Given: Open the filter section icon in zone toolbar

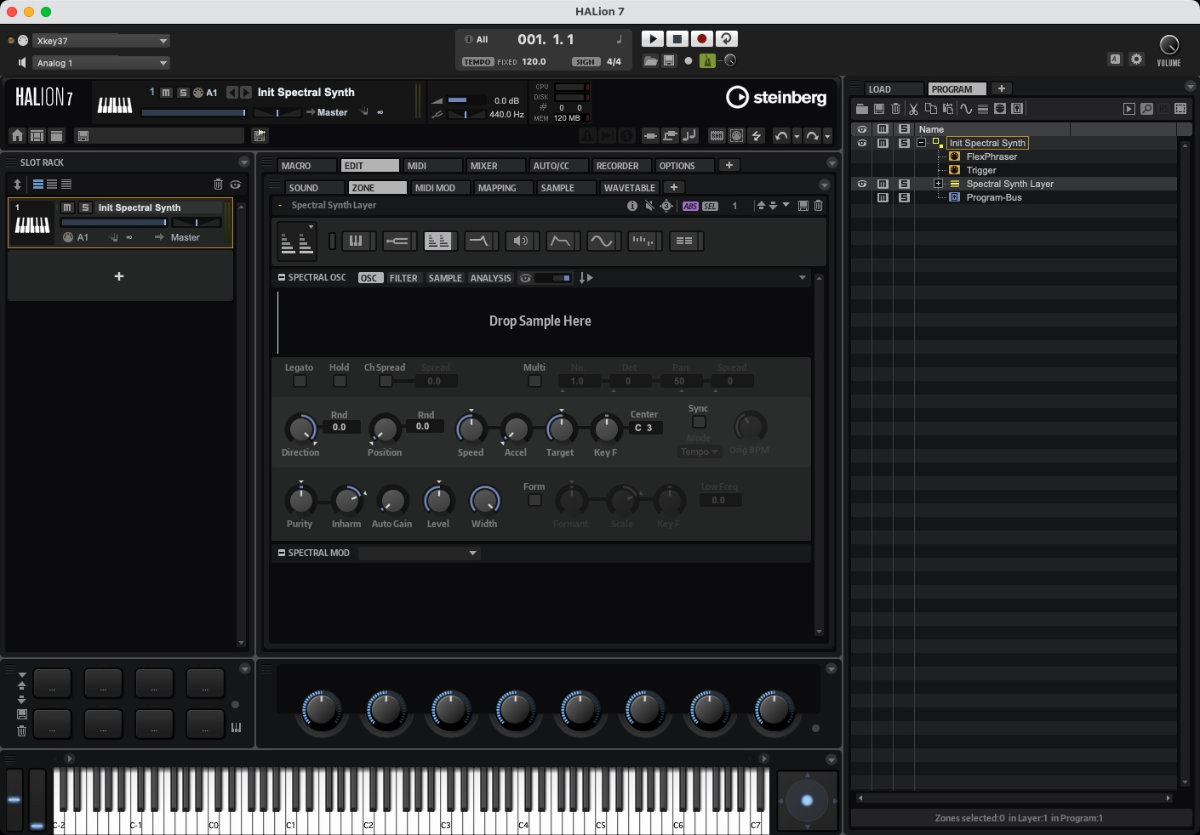Looking at the screenshot, I should pos(481,240).
